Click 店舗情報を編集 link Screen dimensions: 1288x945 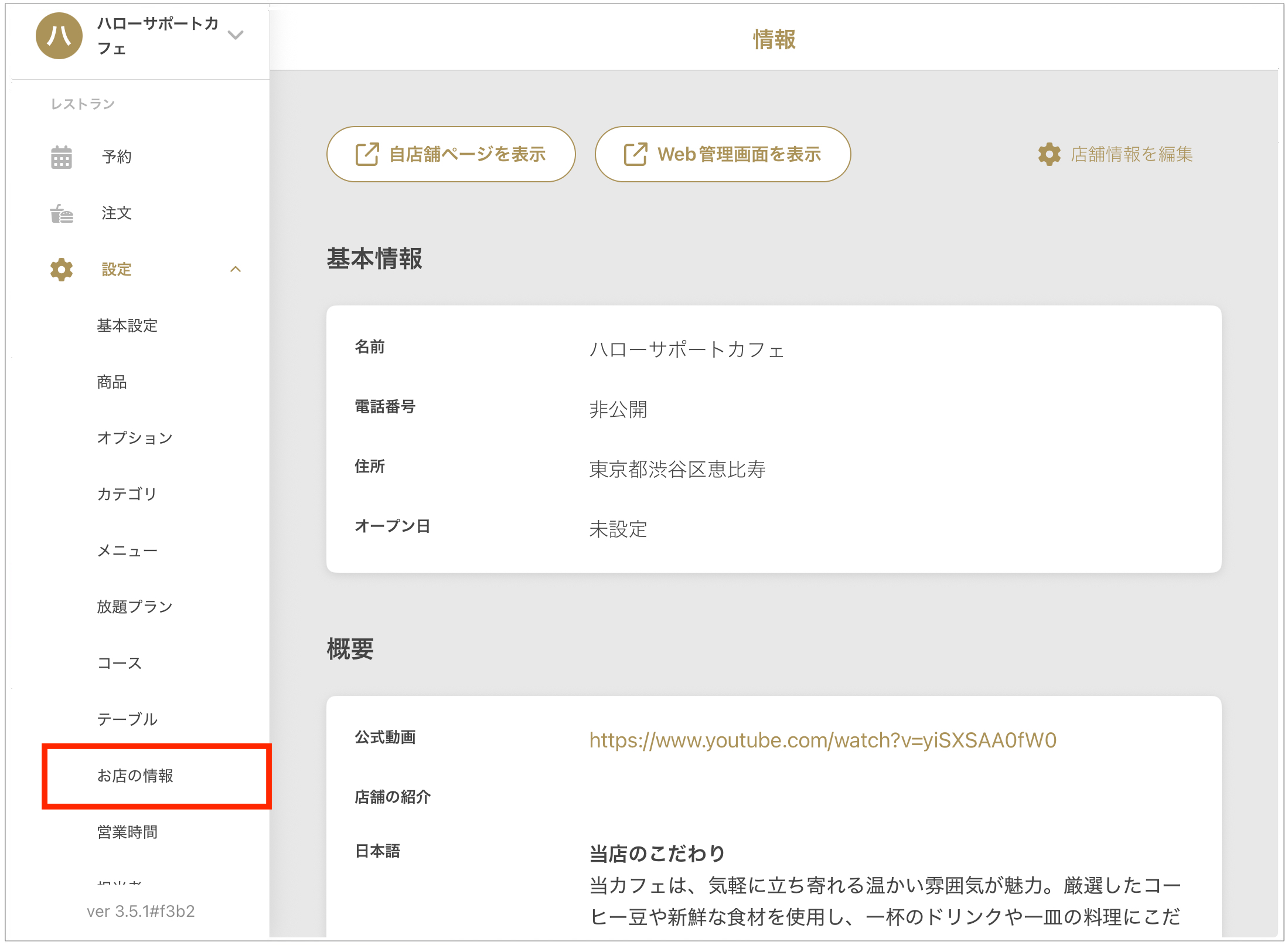1131,155
